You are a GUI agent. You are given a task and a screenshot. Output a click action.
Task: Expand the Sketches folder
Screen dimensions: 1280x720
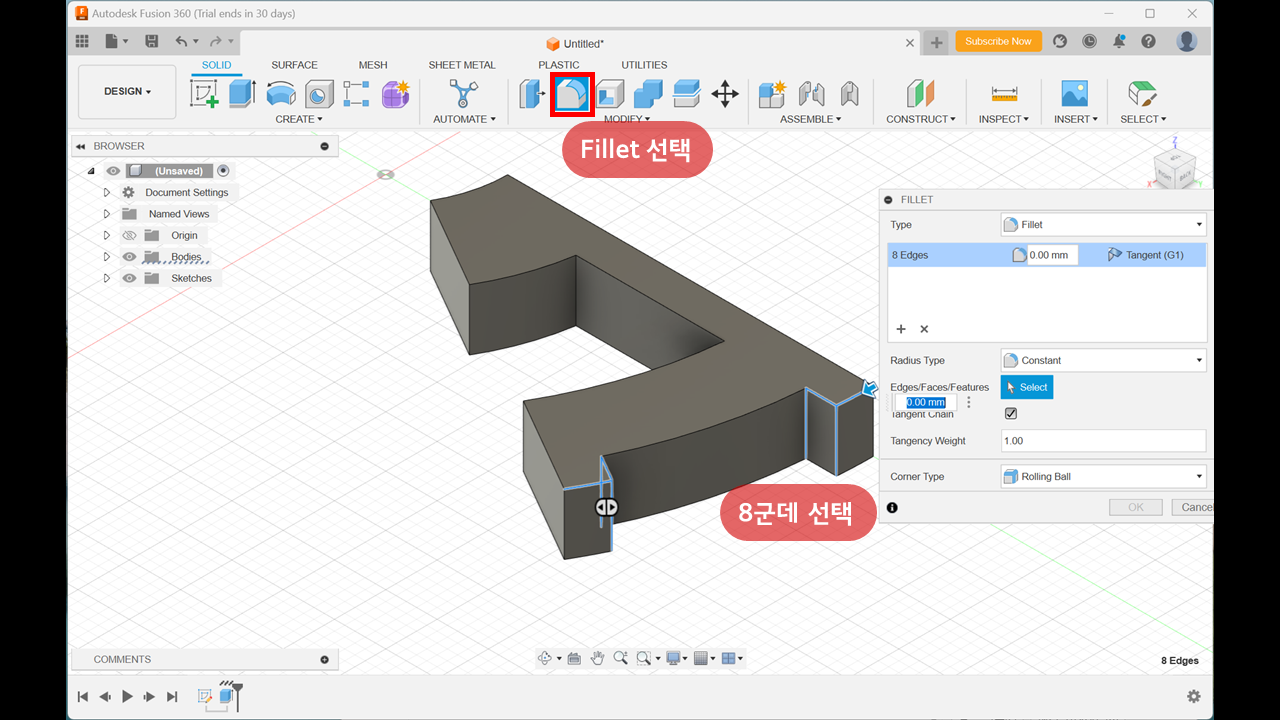[107, 278]
